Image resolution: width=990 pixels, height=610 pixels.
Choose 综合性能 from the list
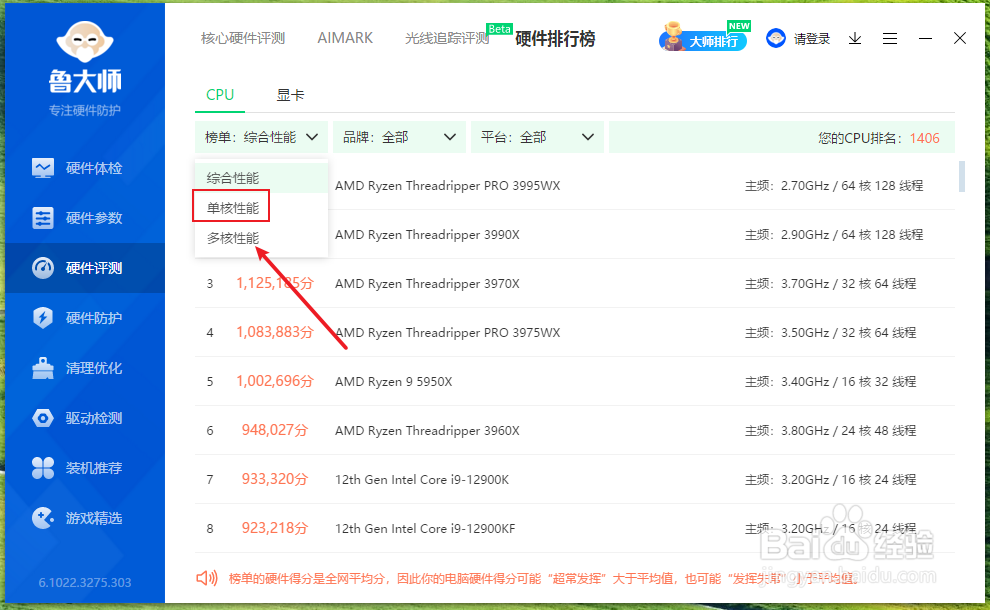tap(261, 178)
